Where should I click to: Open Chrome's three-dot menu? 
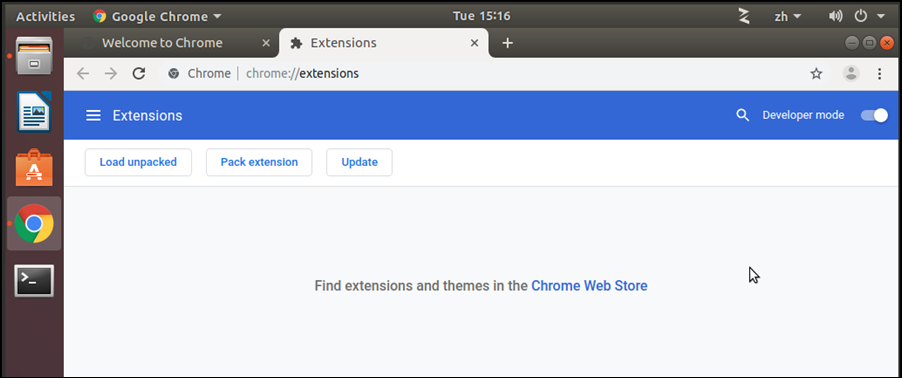879,74
